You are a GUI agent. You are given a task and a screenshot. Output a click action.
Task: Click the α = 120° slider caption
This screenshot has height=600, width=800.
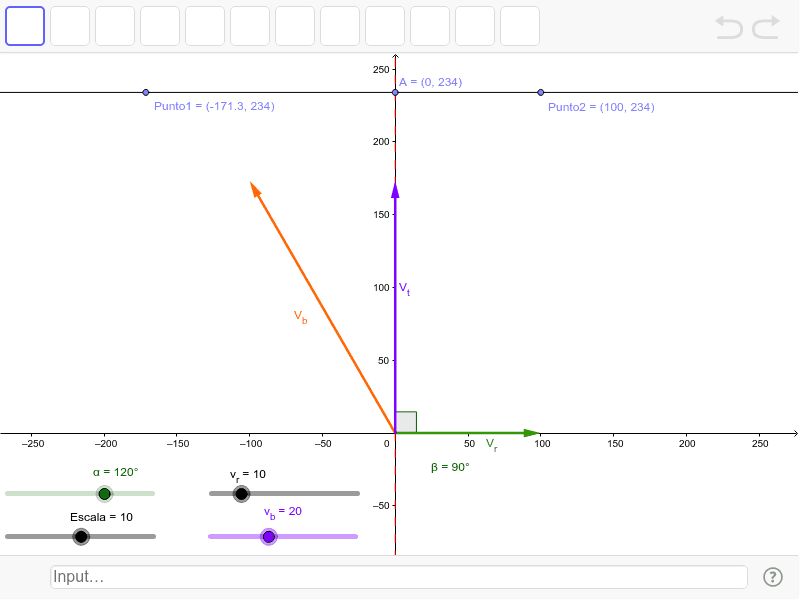point(115,472)
